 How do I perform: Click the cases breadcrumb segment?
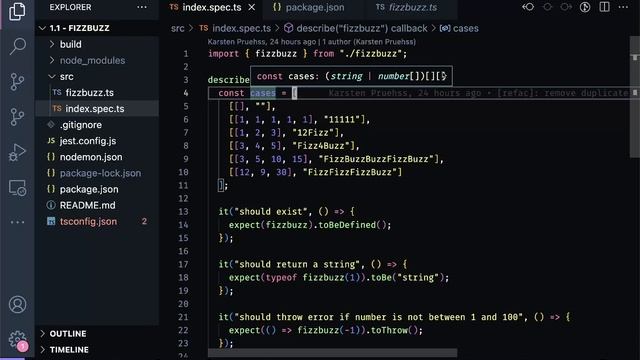pos(465,28)
